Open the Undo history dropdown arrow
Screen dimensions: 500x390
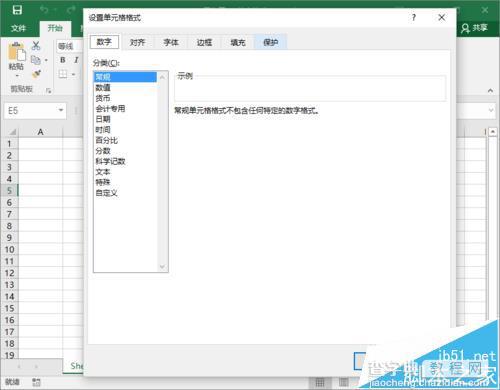click(54, 10)
